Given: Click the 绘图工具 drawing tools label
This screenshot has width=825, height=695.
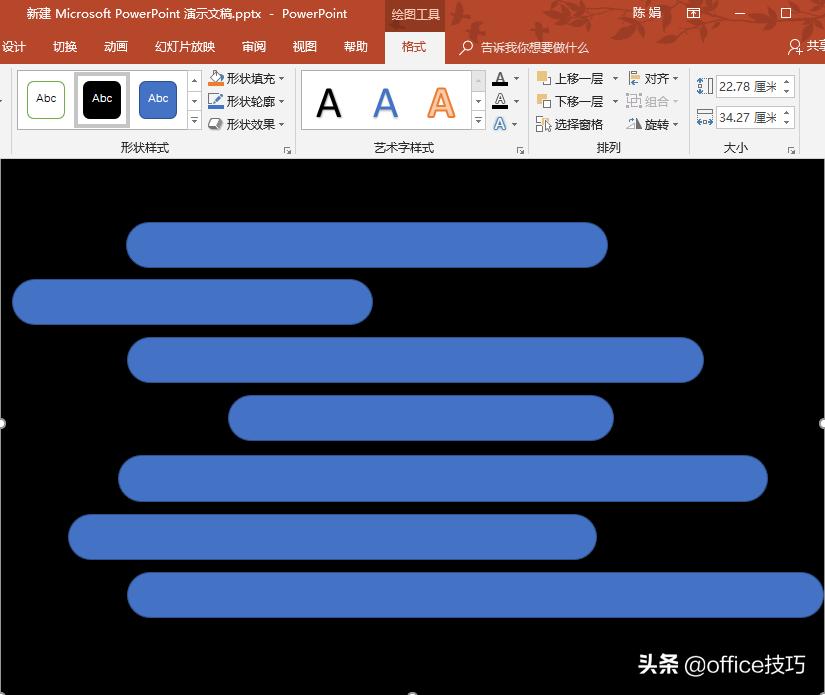Looking at the screenshot, I should click(415, 14).
